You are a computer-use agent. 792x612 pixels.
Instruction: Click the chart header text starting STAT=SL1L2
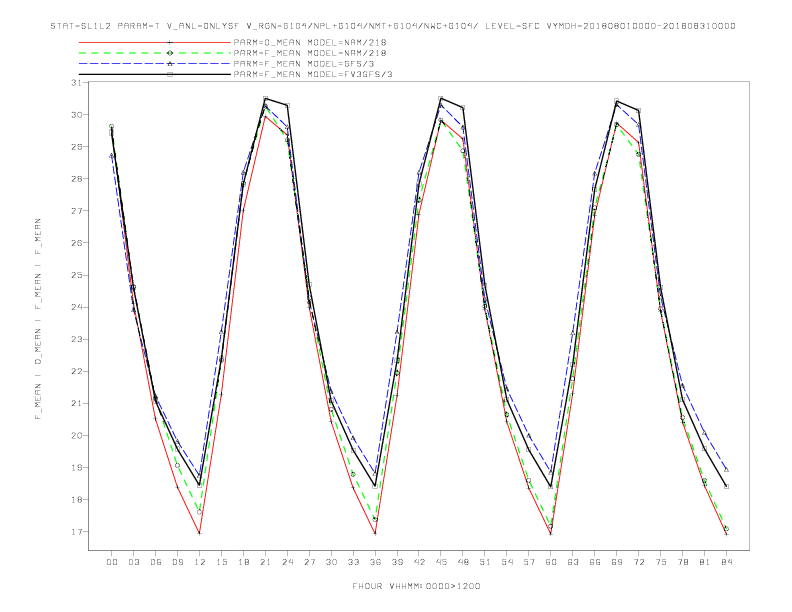coord(393,26)
